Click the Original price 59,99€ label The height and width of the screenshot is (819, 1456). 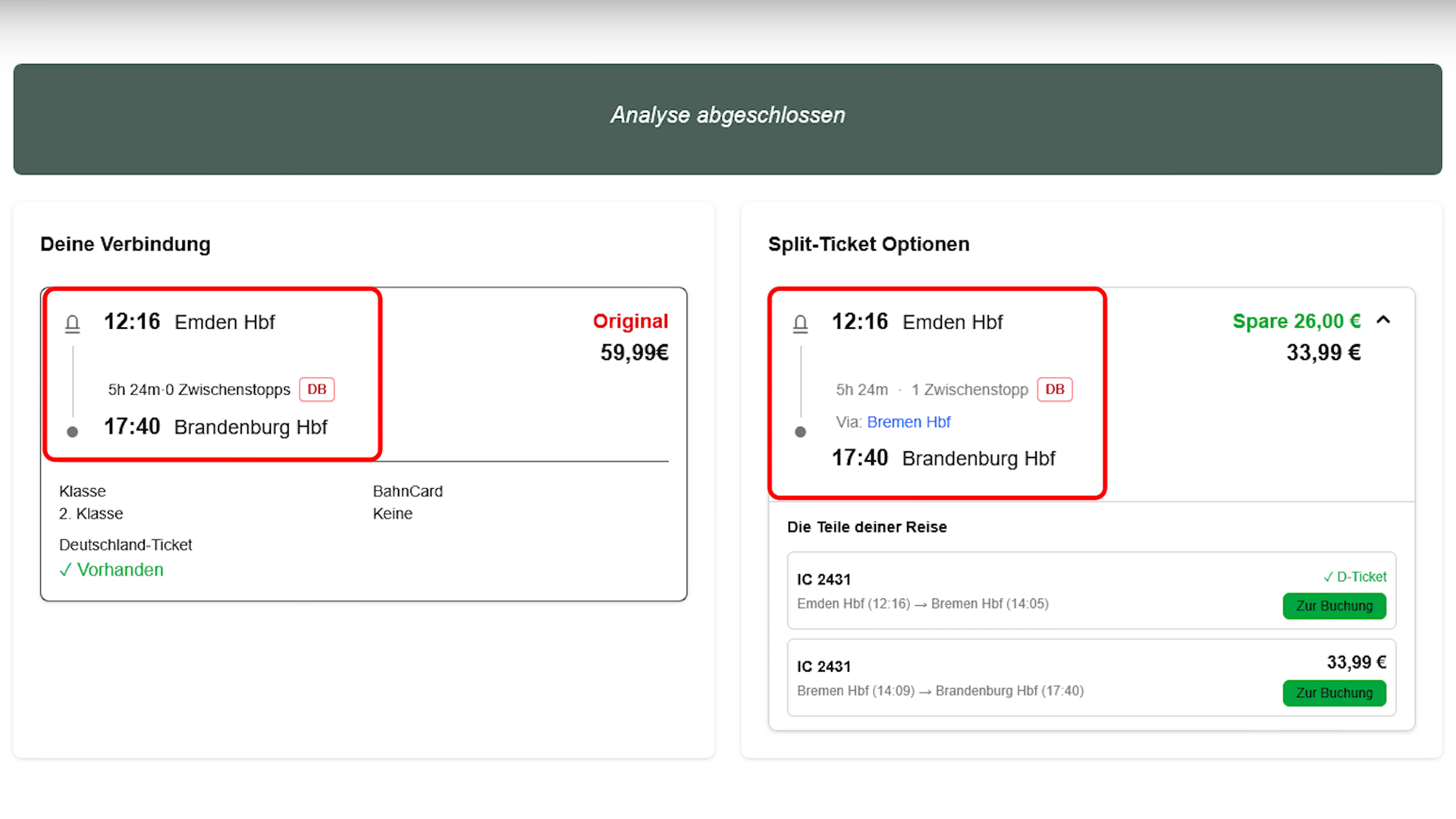click(634, 353)
